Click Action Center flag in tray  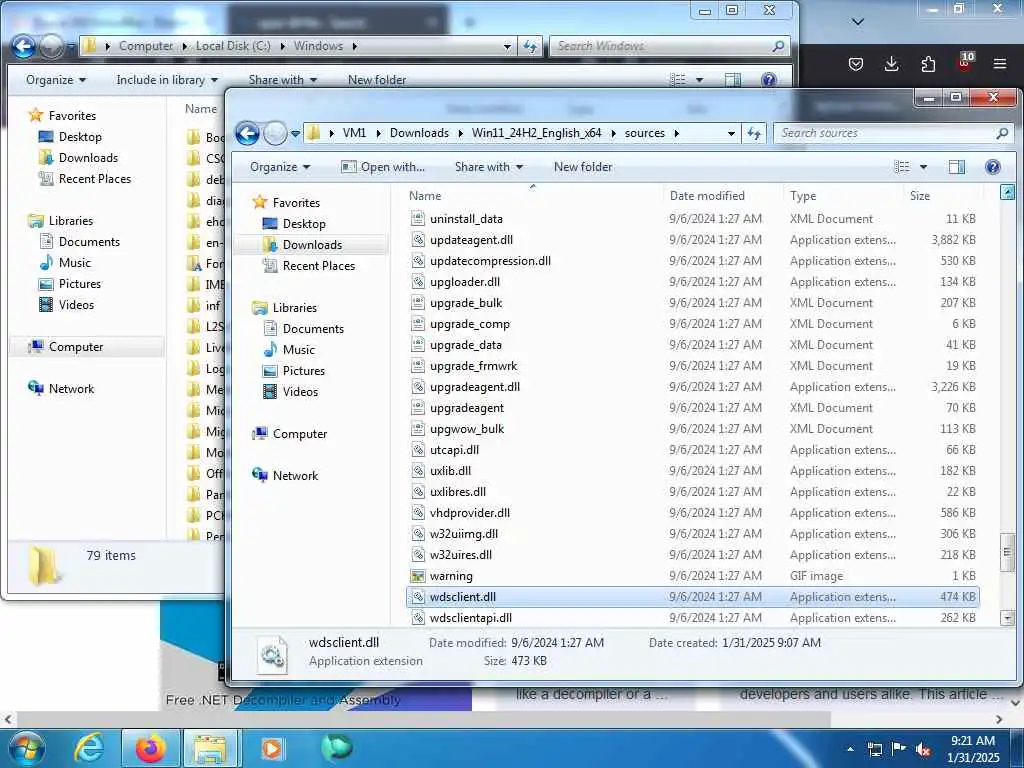899,749
